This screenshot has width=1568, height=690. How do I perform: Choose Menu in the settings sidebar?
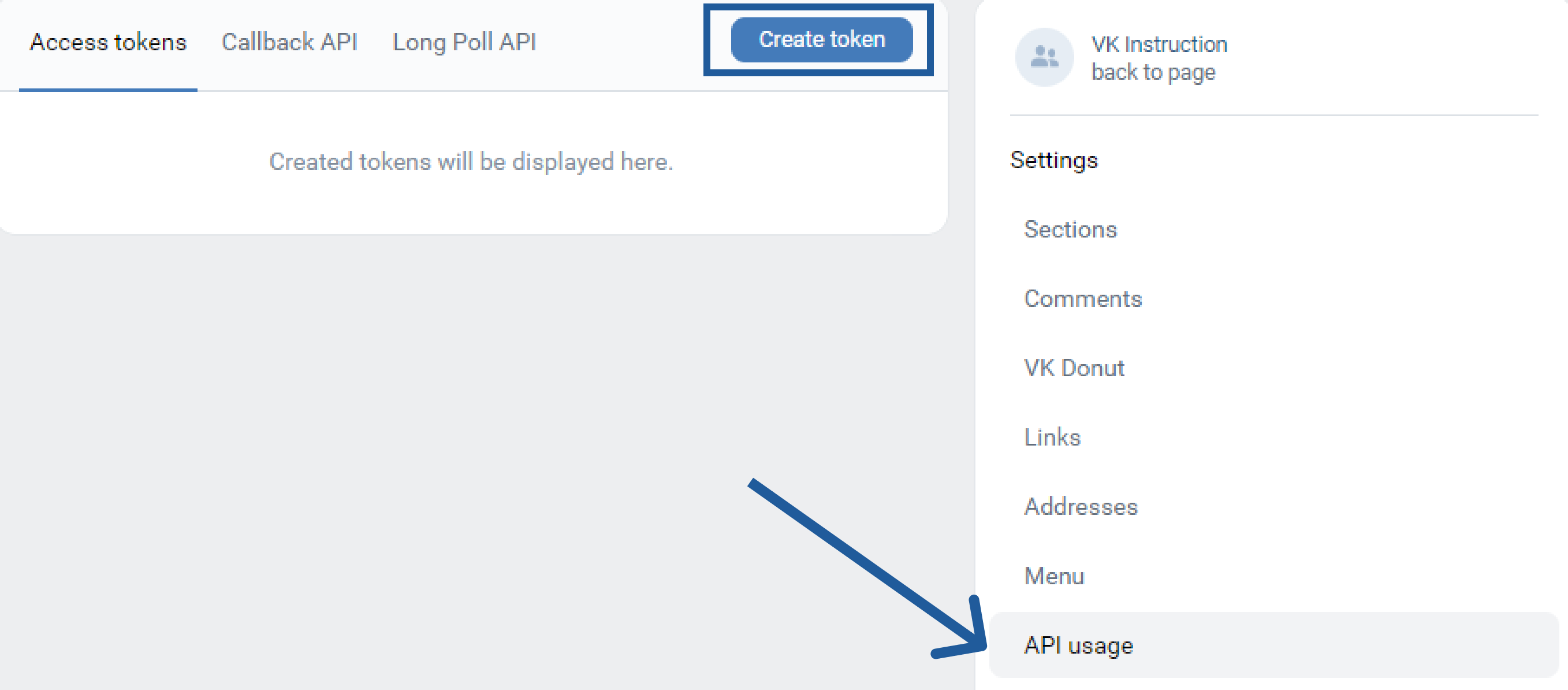pyautogui.click(x=1054, y=576)
